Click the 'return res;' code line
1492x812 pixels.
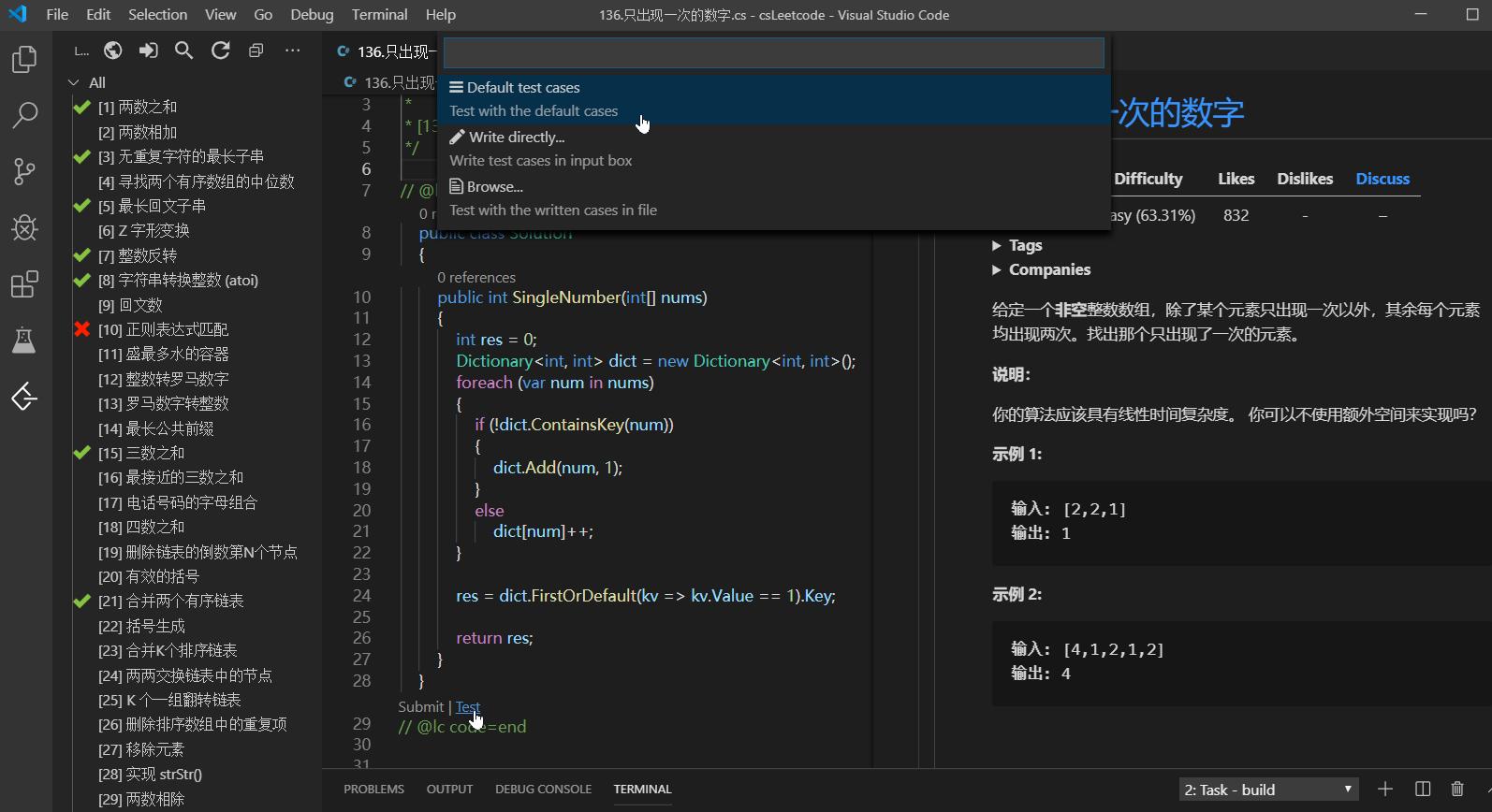(x=494, y=638)
